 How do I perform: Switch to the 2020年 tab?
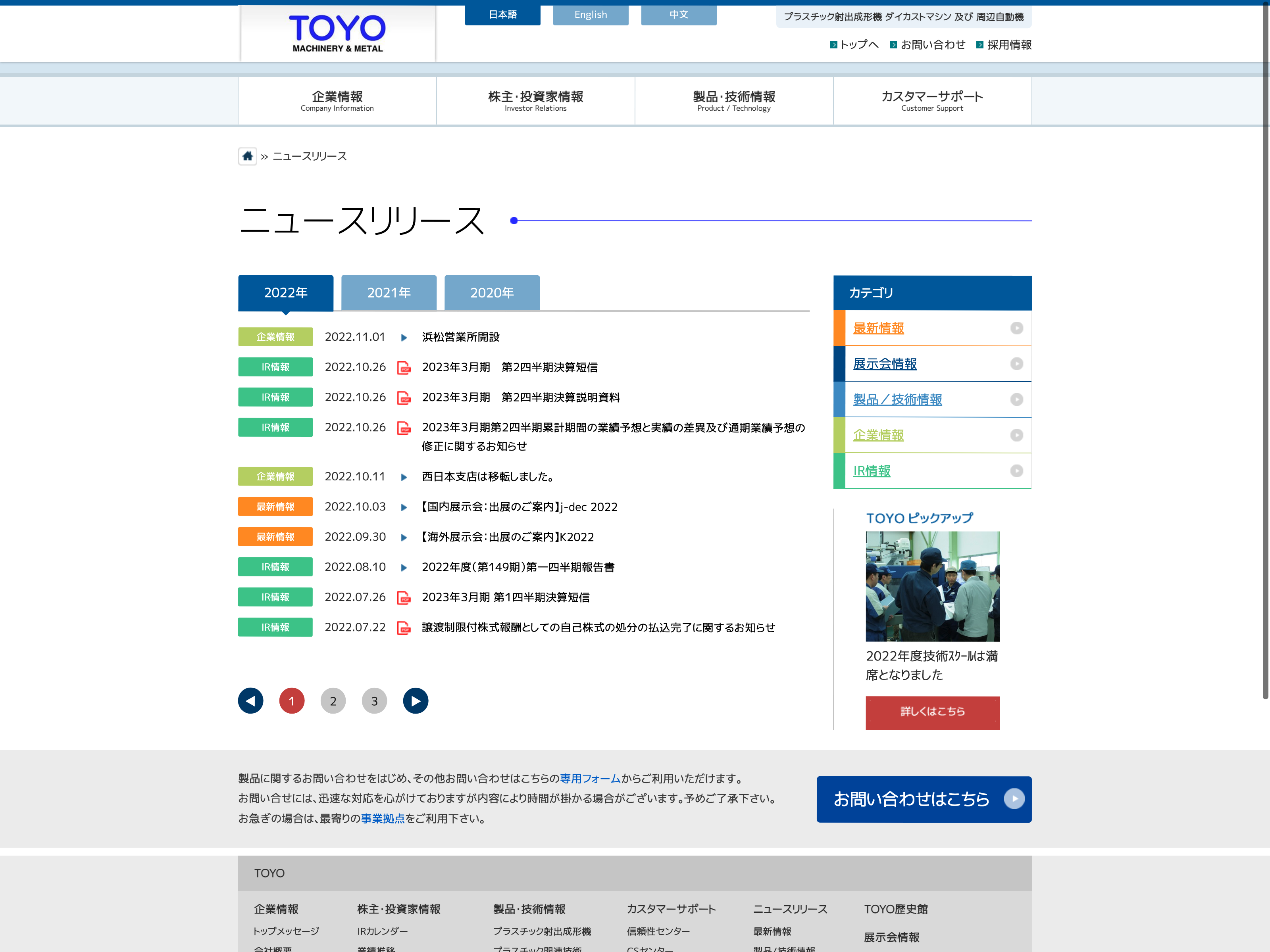coord(492,293)
